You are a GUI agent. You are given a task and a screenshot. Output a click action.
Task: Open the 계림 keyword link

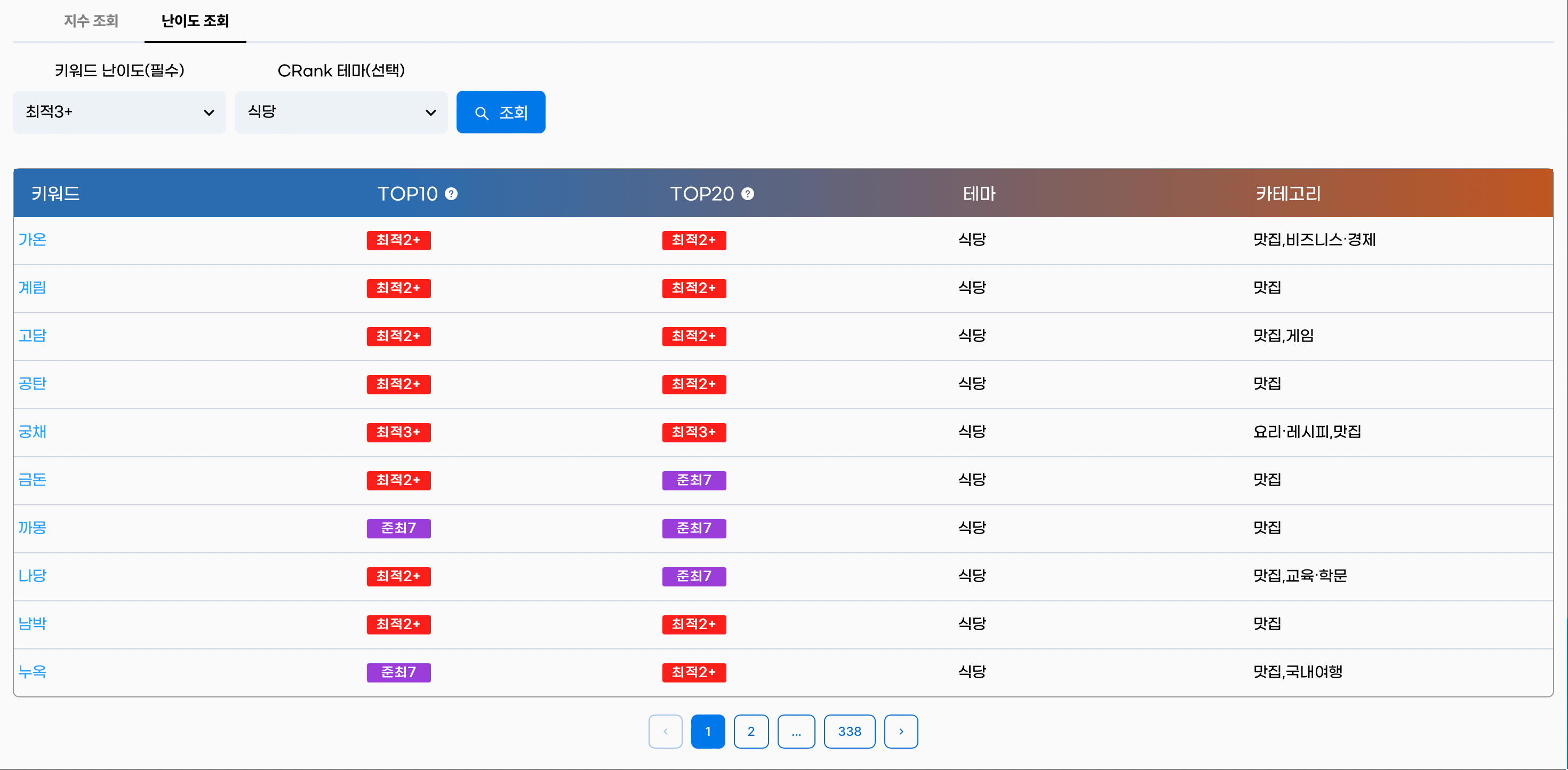(32, 288)
